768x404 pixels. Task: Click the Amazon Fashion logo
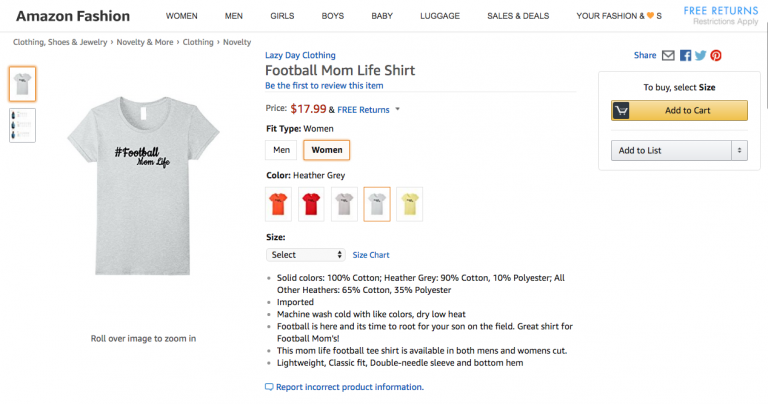pyautogui.click(x=73, y=16)
